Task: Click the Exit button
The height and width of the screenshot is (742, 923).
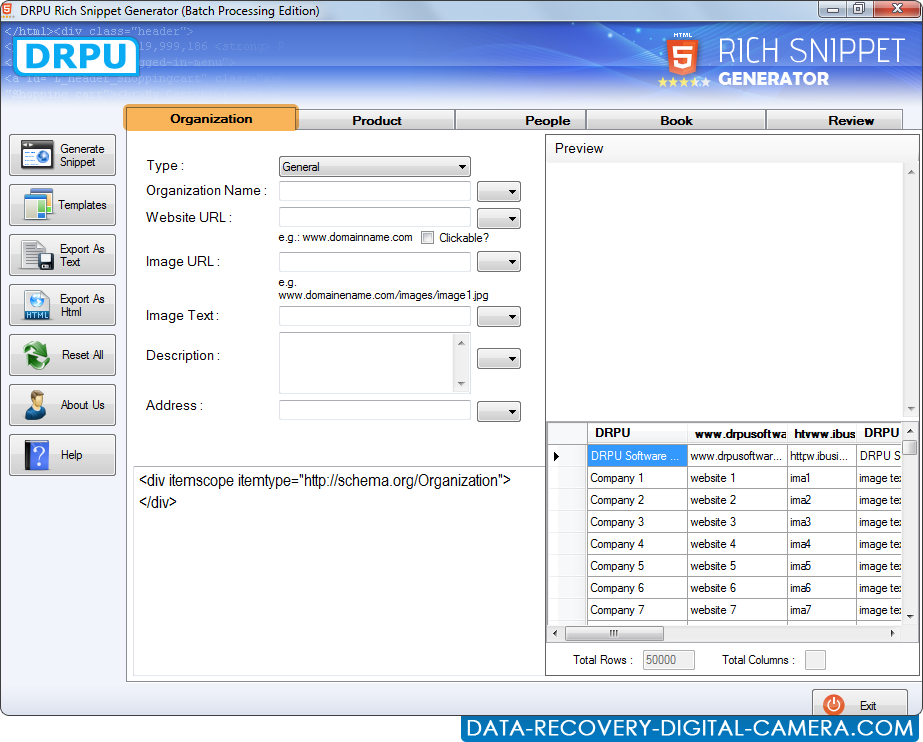Action: (x=859, y=704)
